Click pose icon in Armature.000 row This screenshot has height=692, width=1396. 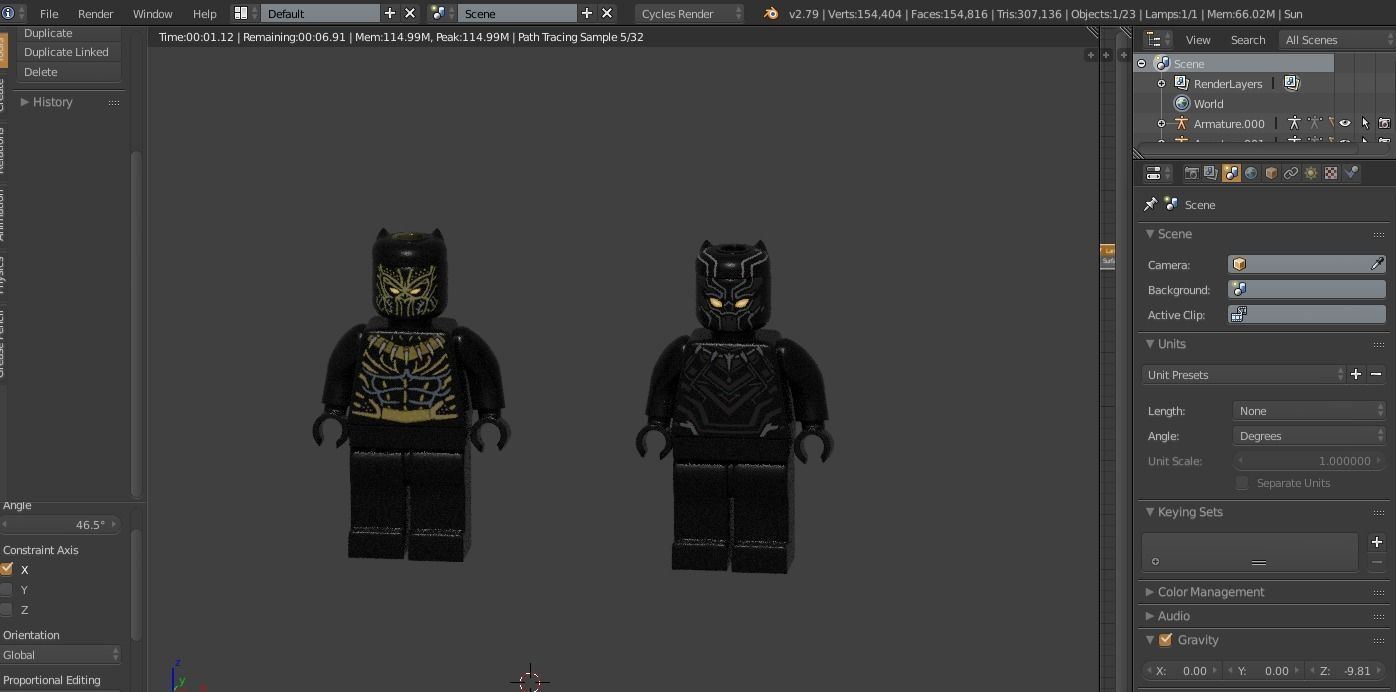(x=1294, y=123)
